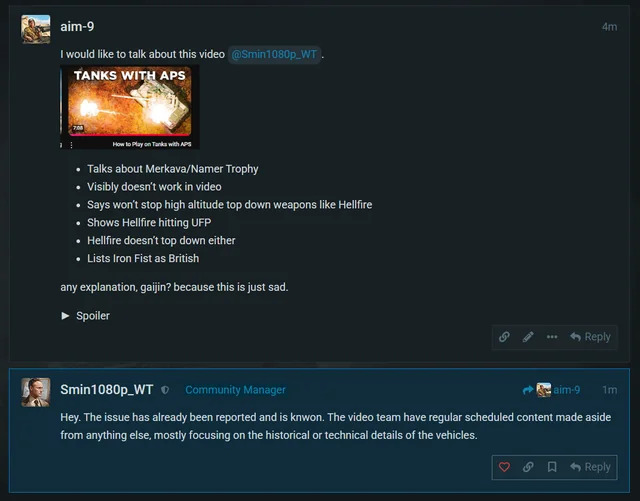Reply to aim-9's post
Image resolution: width=640 pixels, height=501 pixels.
[x=591, y=337]
